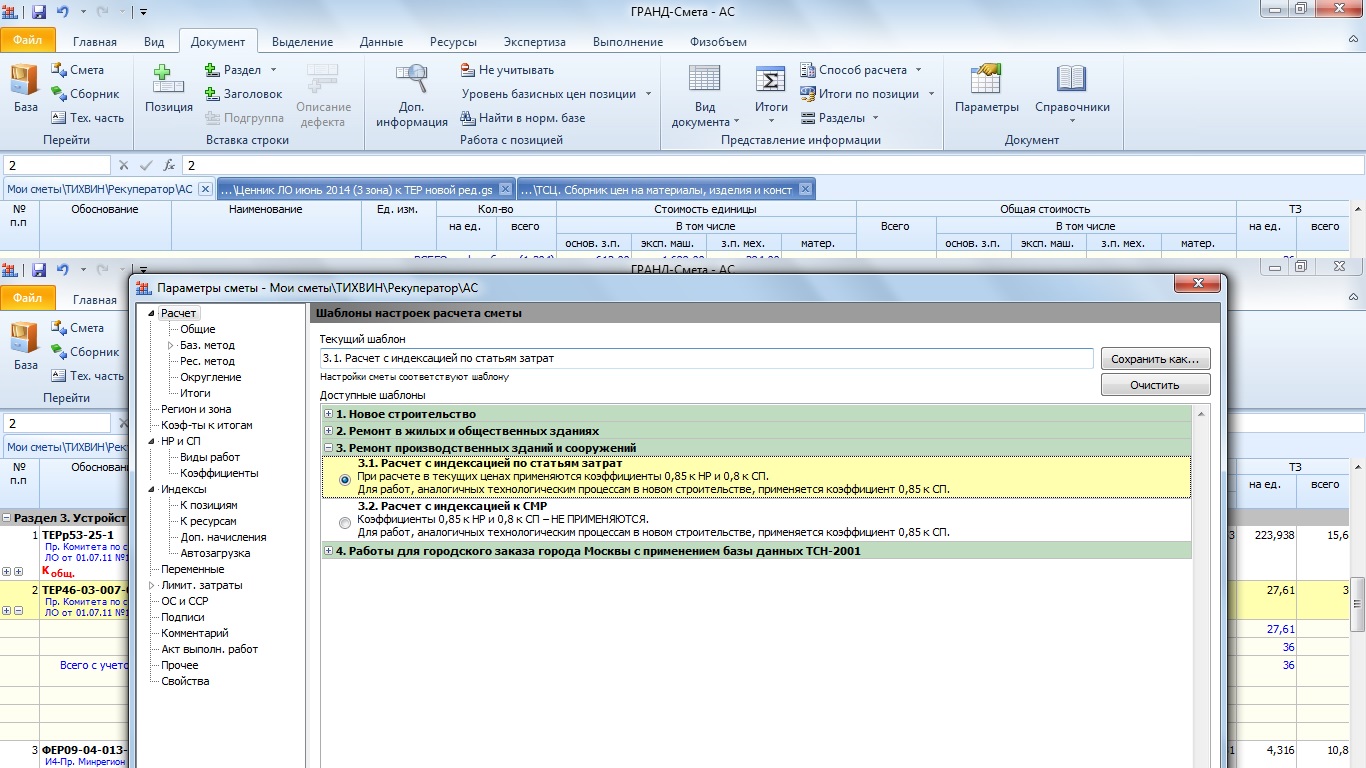
Task: Click the Очистить button
Action: (1155, 384)
